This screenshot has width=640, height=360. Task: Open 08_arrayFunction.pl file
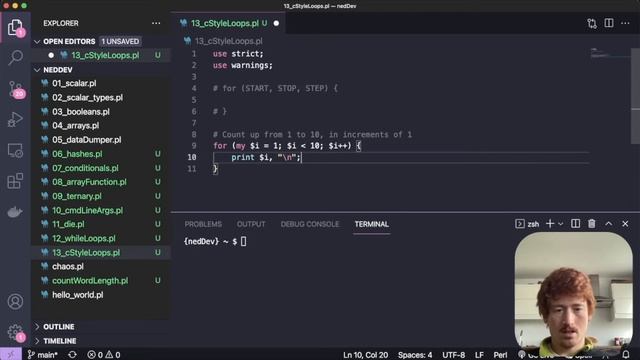tap(89, 182)
